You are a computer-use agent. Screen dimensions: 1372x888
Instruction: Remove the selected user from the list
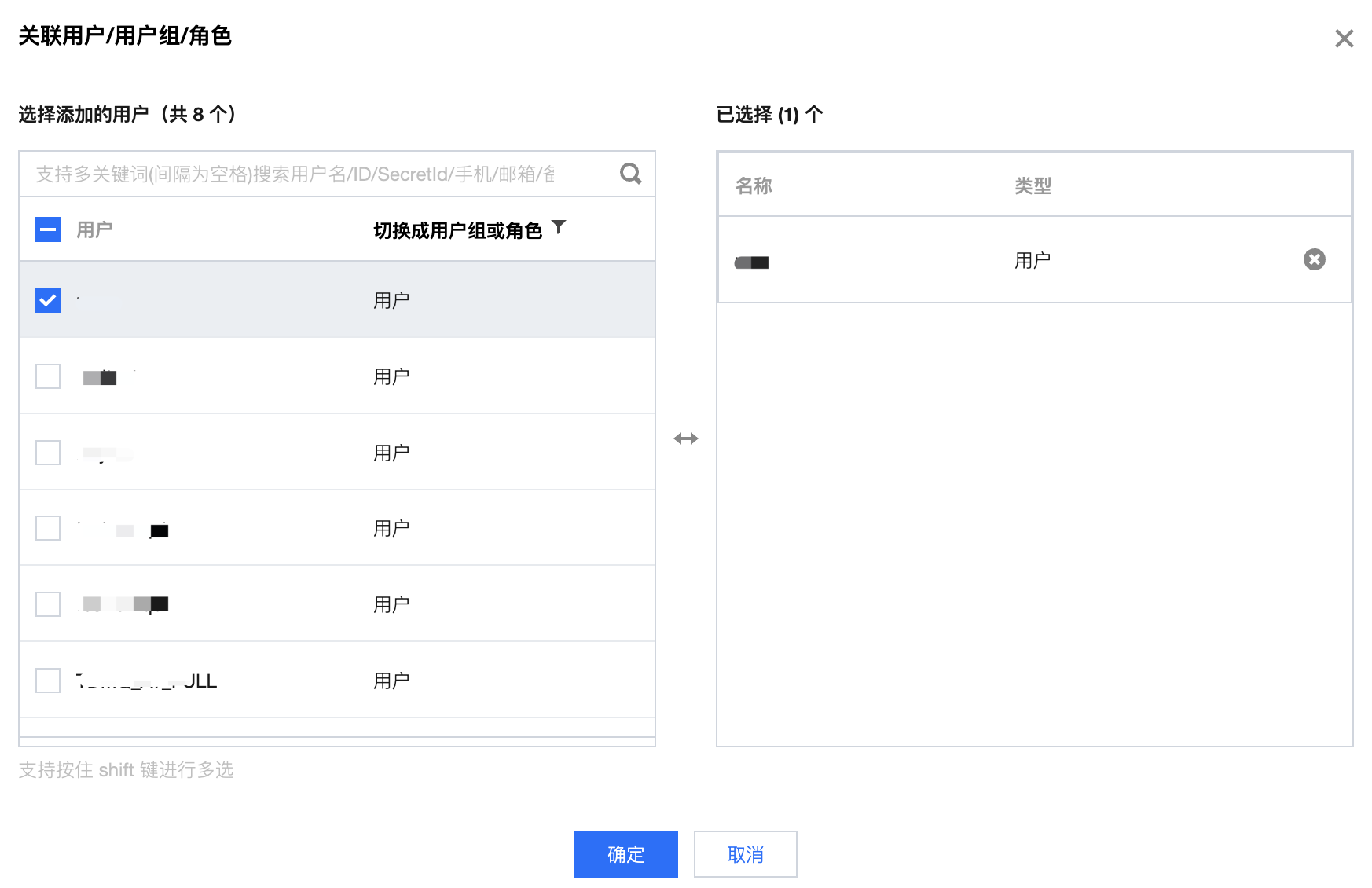point(1314,260)
